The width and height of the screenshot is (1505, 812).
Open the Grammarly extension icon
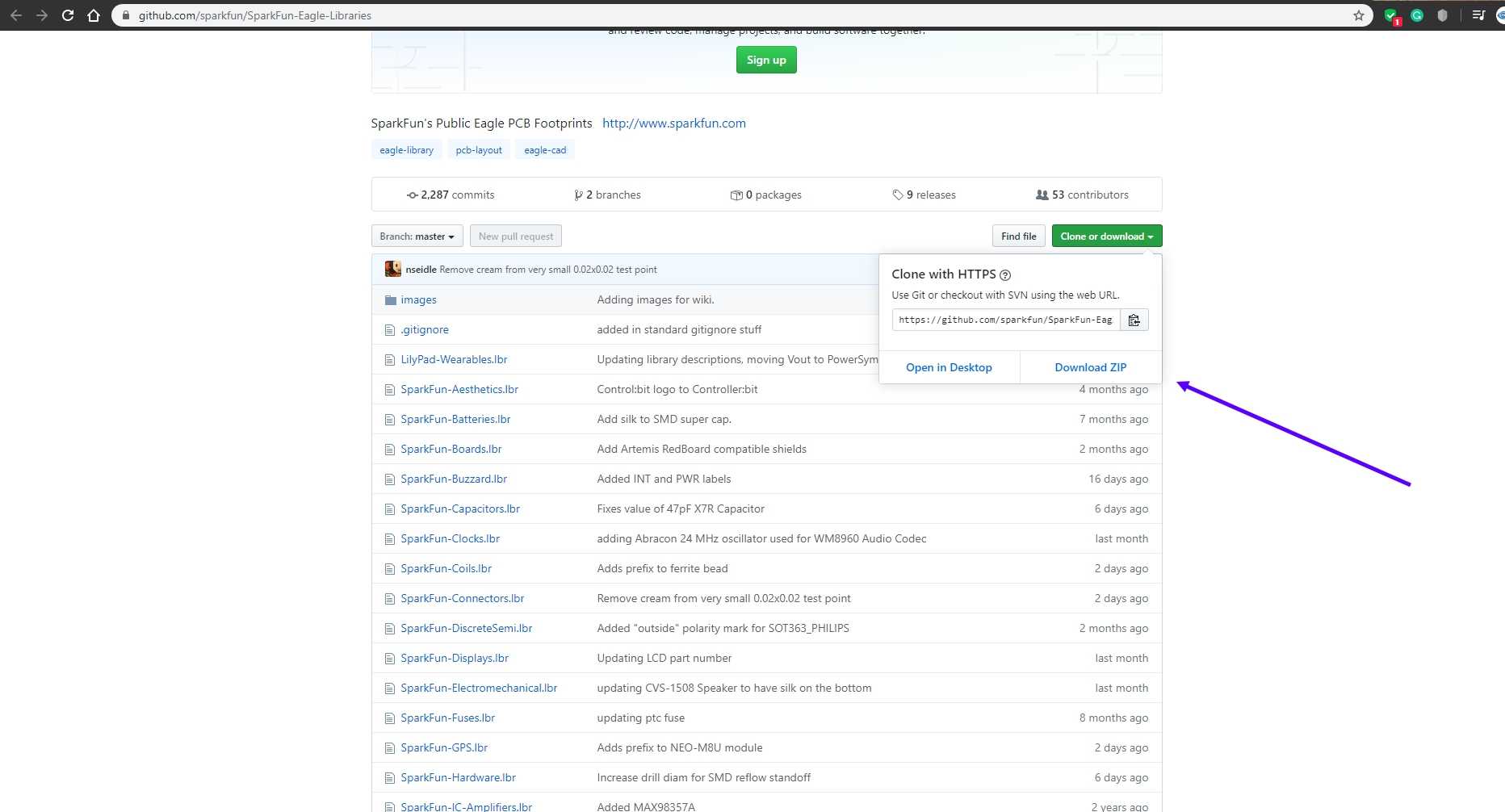(1417, 15)
